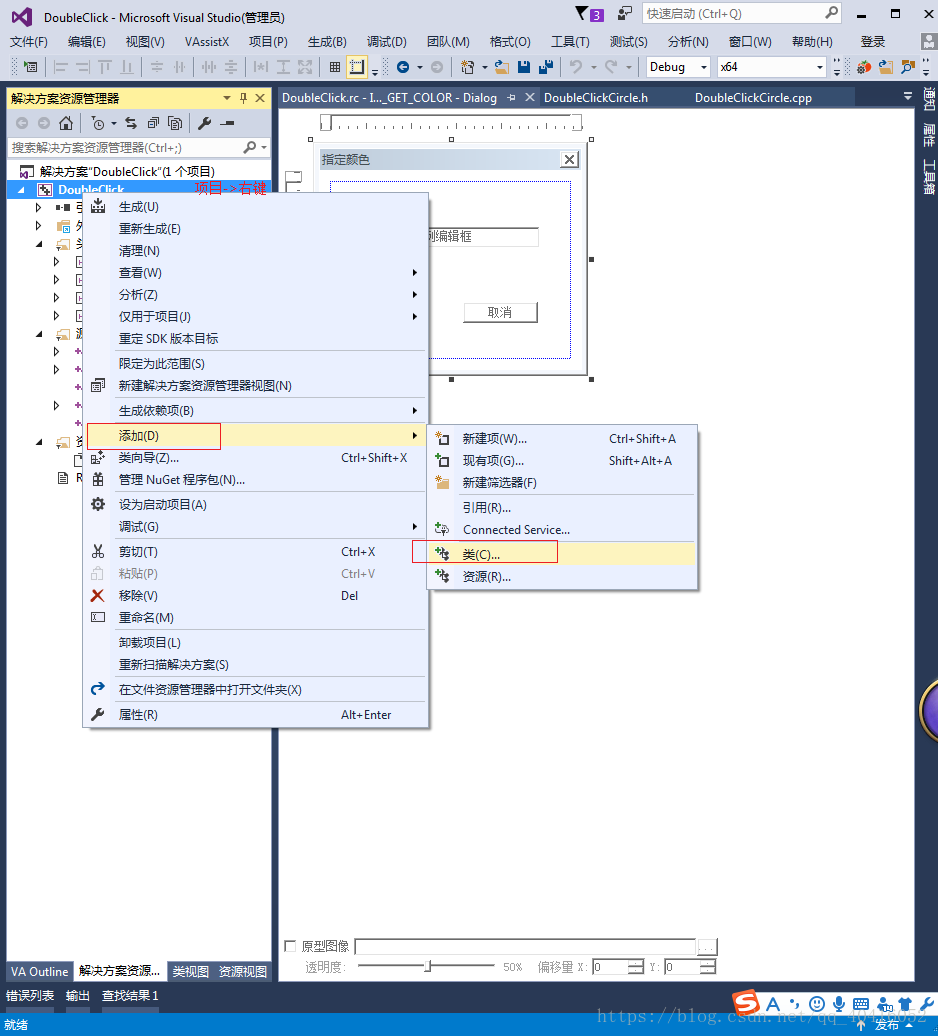The image size is (938, 1036).
Task: Click the account avatar icon beside 登录
Action: (928, 42)
